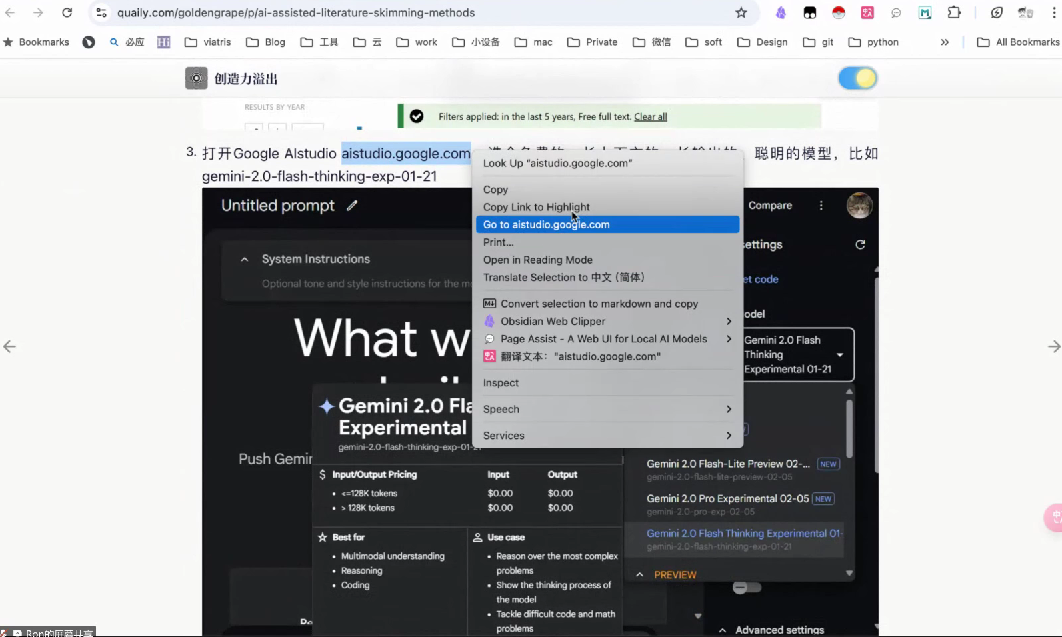
Task: Click the model list scrollbar
Action: (x=849, y=429)
